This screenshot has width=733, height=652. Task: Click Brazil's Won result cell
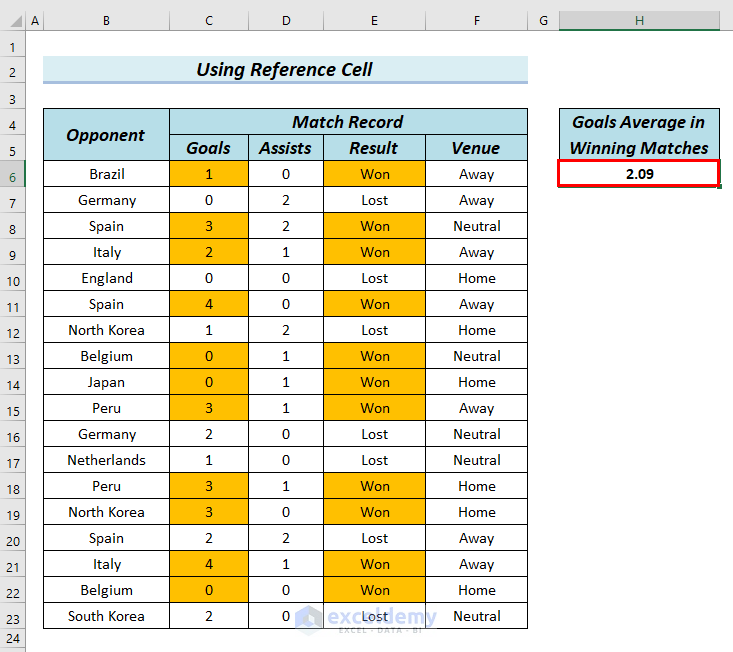(x=374, y=174)
